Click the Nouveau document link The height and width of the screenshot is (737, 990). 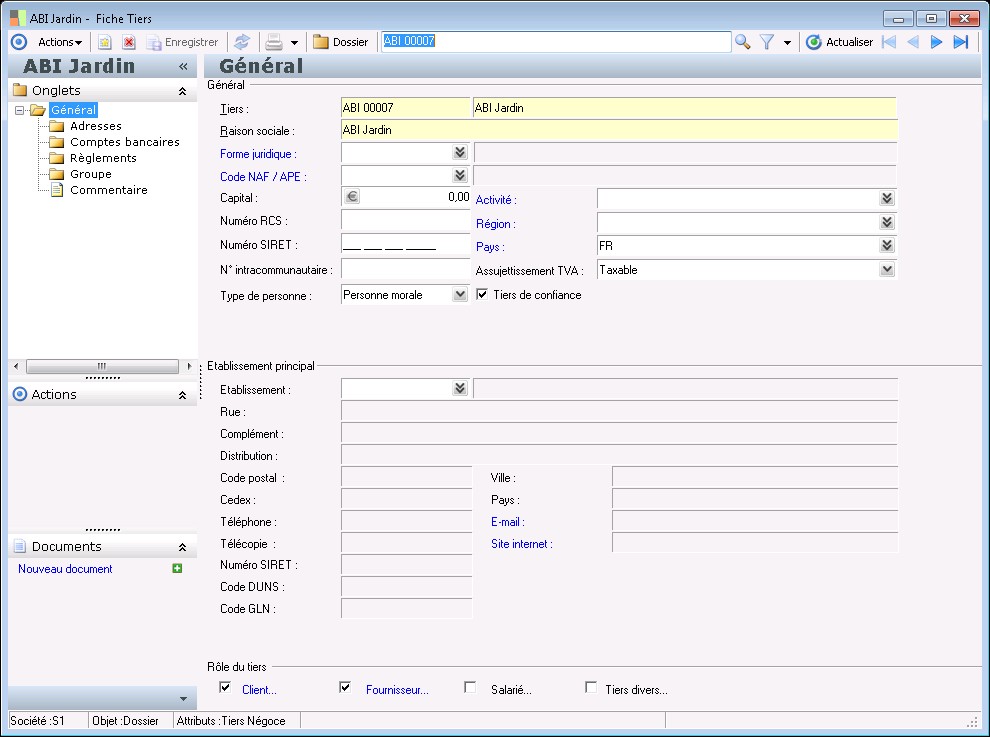point(65,569)
